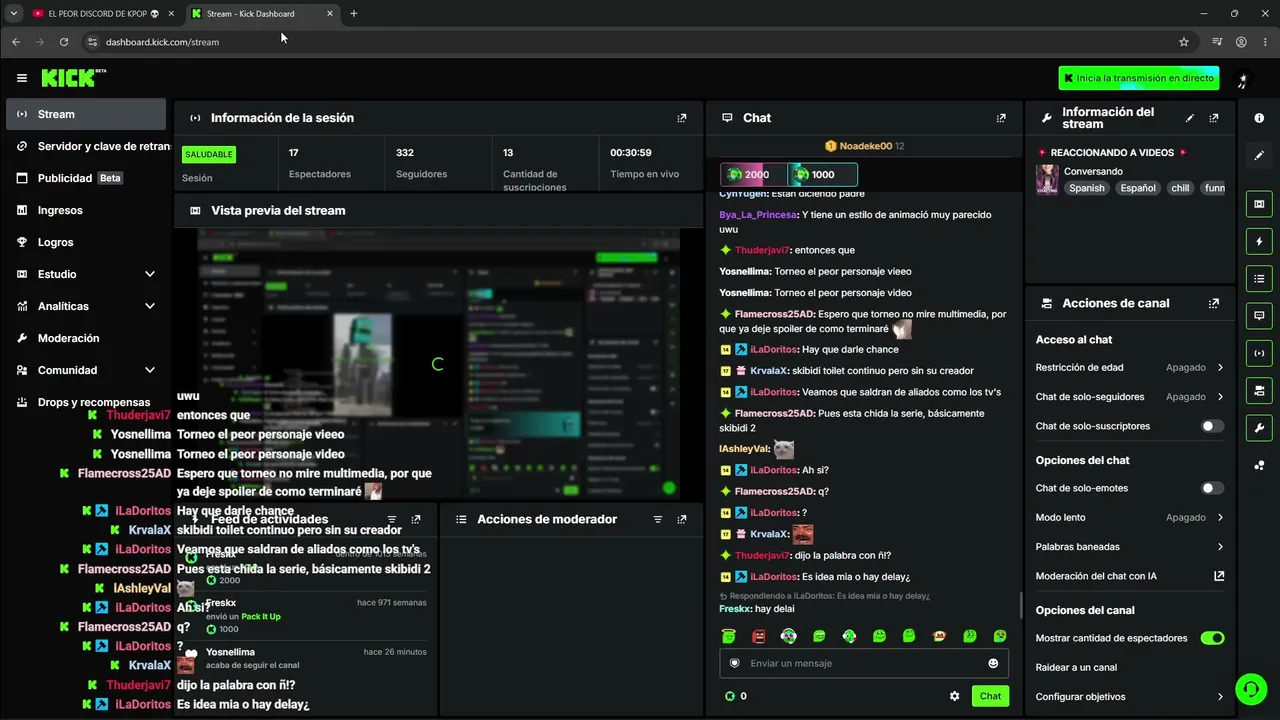Click the info icon in the right rail

[x=1259, y=118]
